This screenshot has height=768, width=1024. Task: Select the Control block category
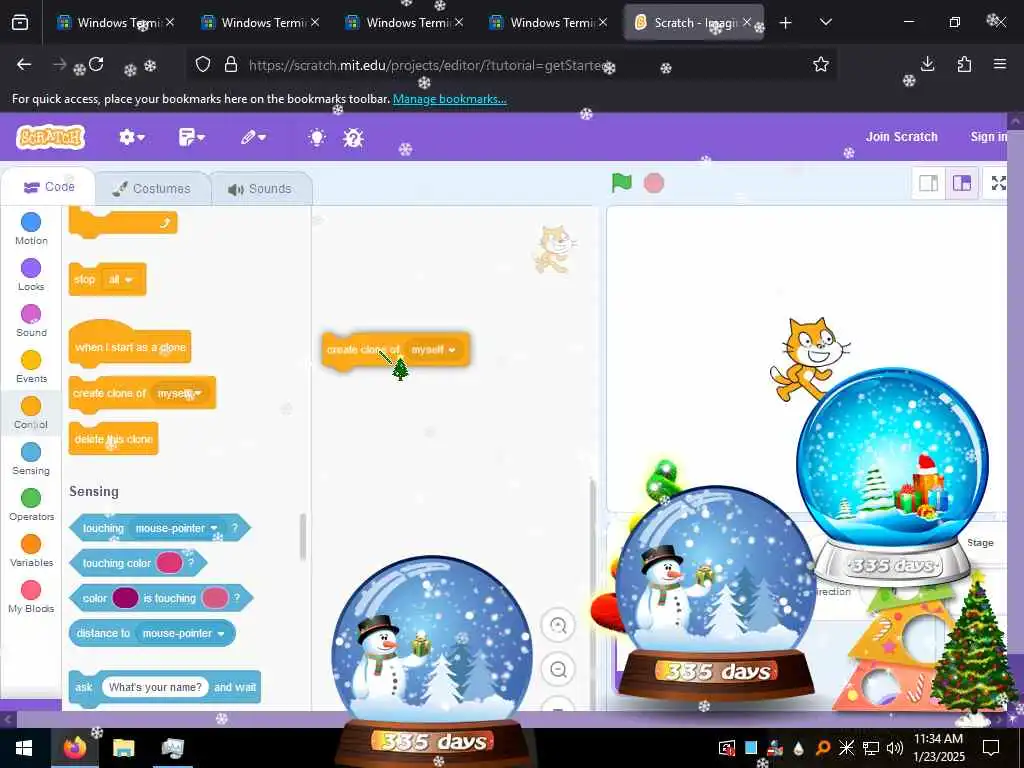coord(31,413)
